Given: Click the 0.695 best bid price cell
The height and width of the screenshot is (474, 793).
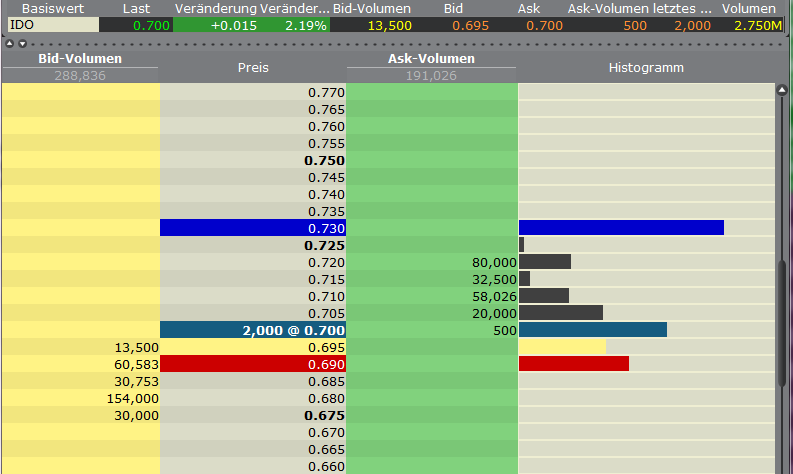Looking at the screenshot, I should click(x=253, y=347).
